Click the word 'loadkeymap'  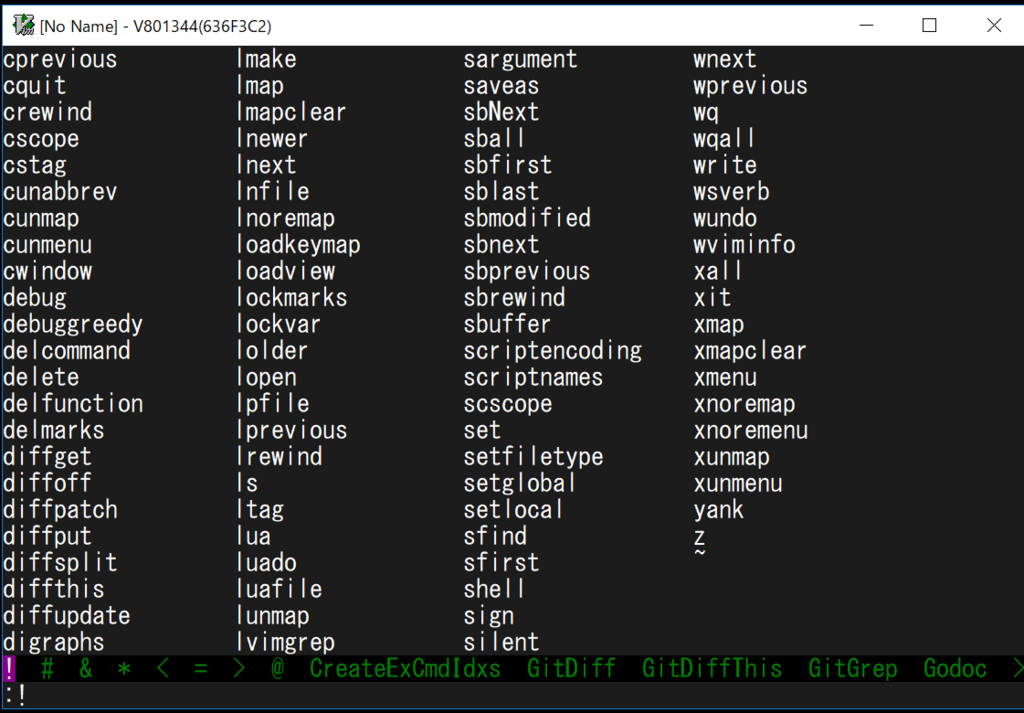pyautogui.click(x=299, y=246)
